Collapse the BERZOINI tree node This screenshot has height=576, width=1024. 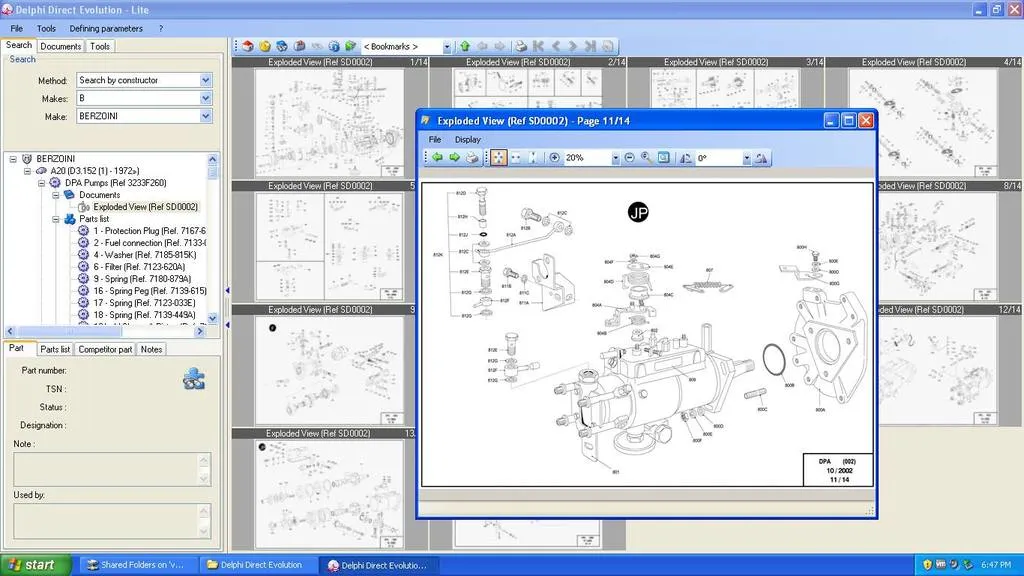coord(13,159)
